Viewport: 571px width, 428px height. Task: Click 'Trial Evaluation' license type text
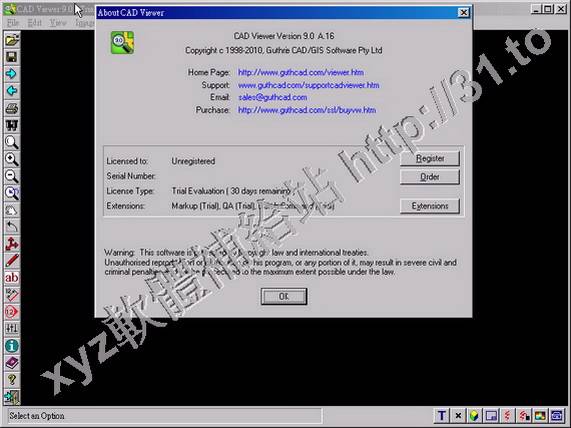pos(198,191)
